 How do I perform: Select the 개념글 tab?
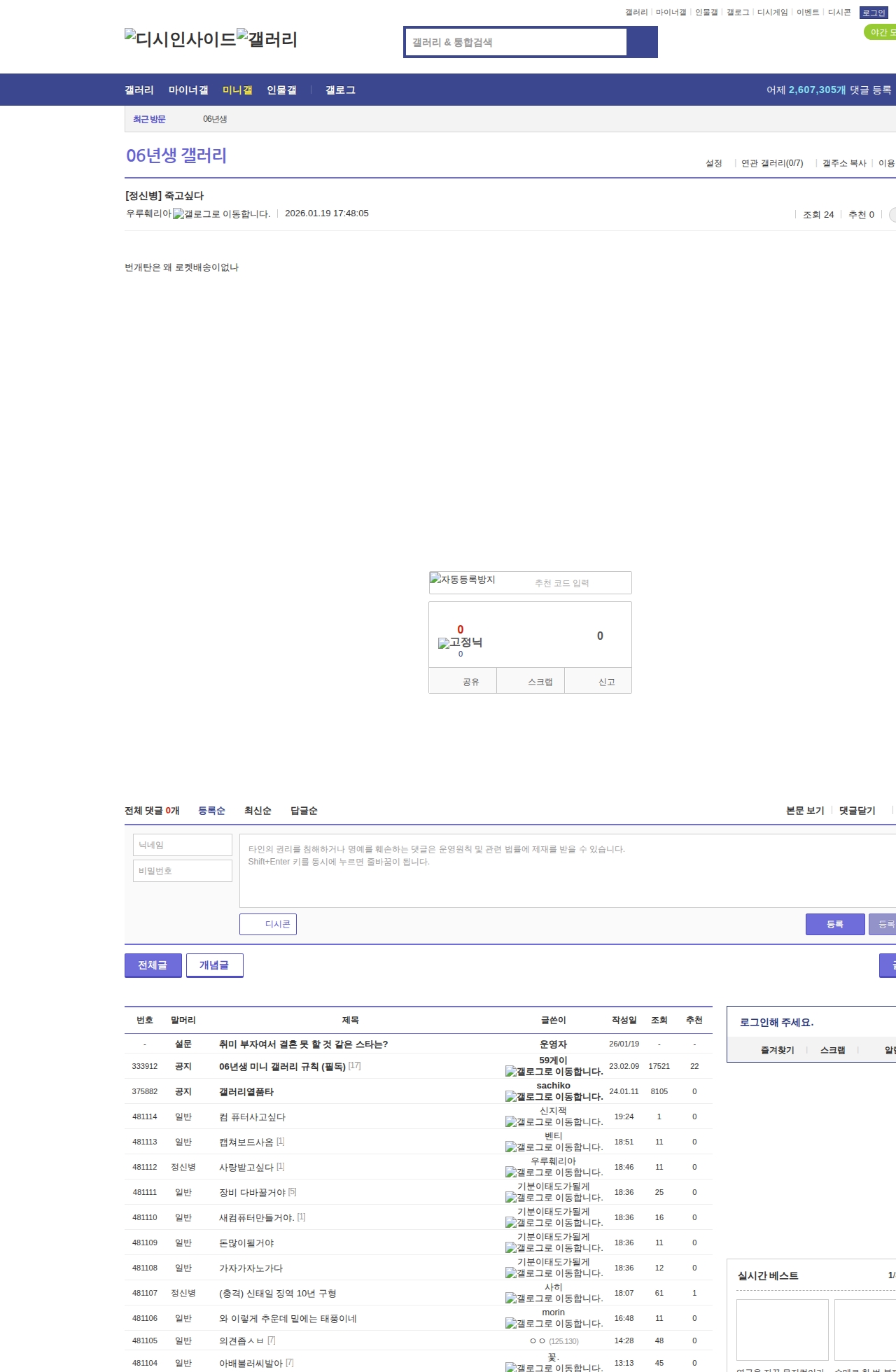214,965
